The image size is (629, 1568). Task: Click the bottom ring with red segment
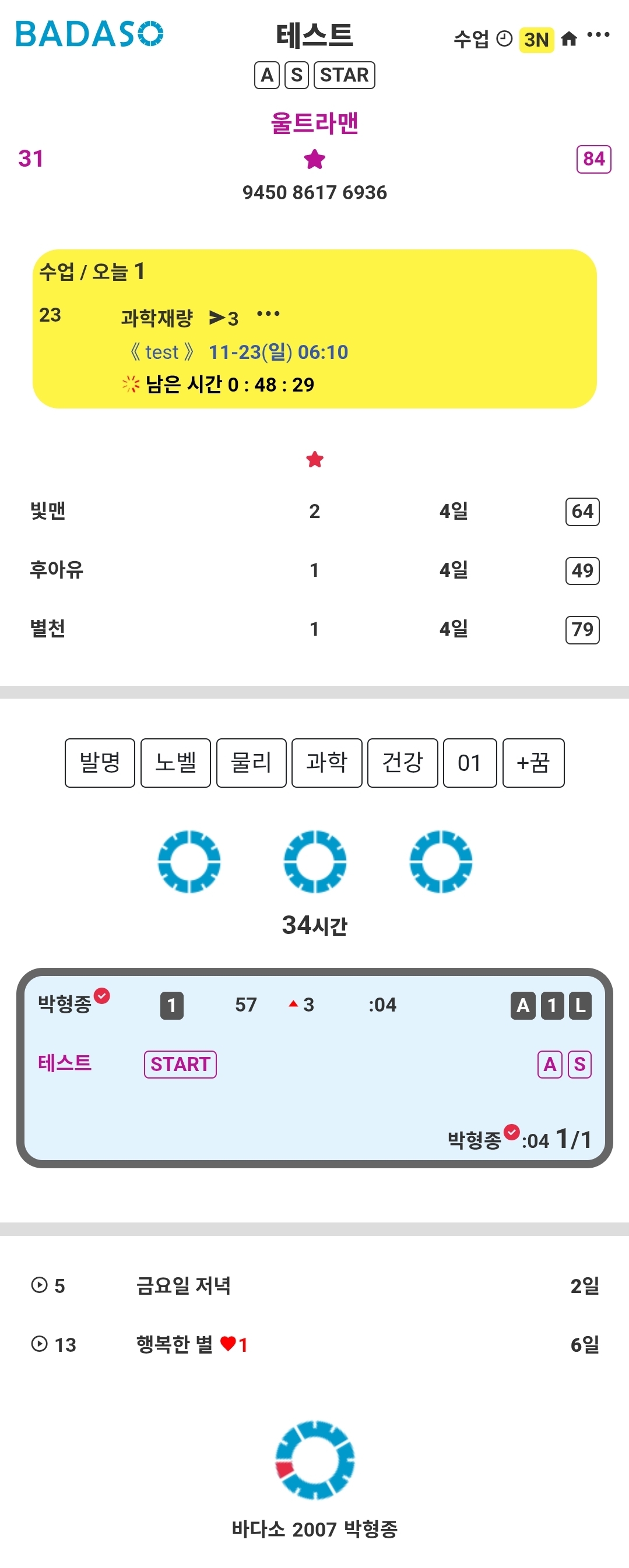click(x=315, y=1460)
